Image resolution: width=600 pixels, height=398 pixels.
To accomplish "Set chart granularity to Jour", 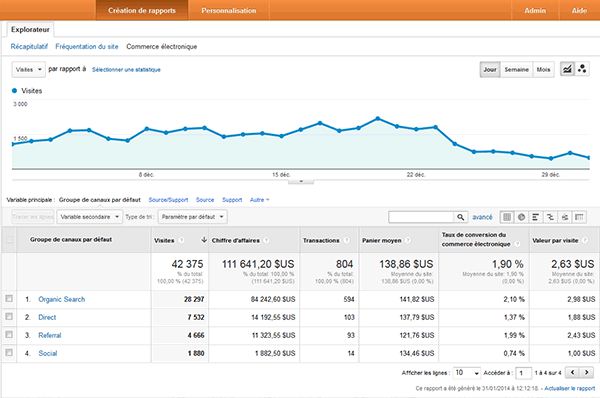I will 490,70.
